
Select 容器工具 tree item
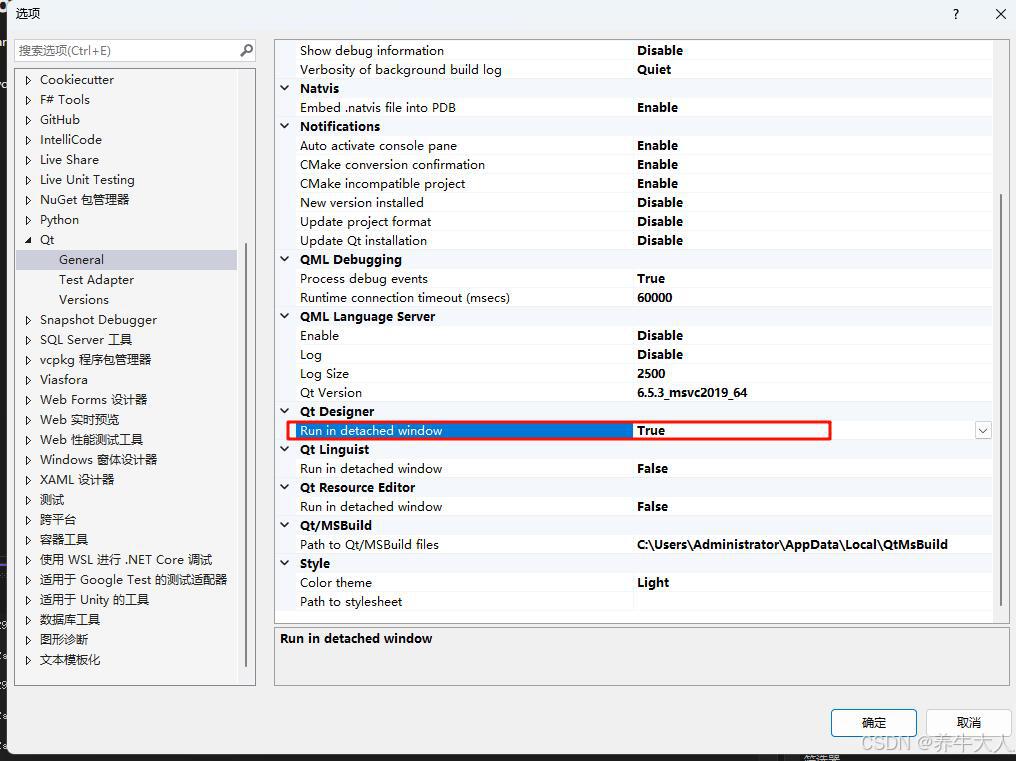64,540
